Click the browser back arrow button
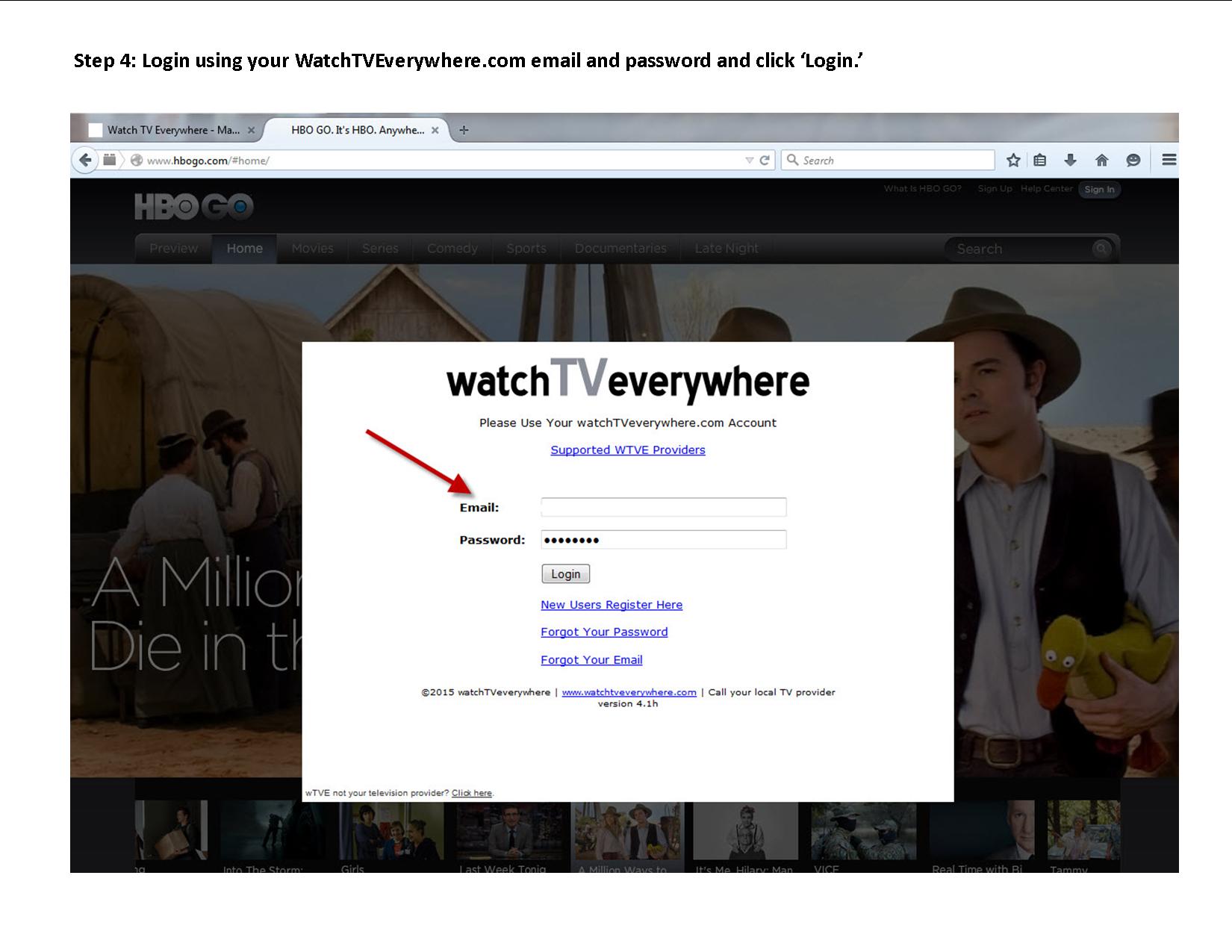Screen dimensions: 1232x952 pyautogui.click(x=85, y=160)
